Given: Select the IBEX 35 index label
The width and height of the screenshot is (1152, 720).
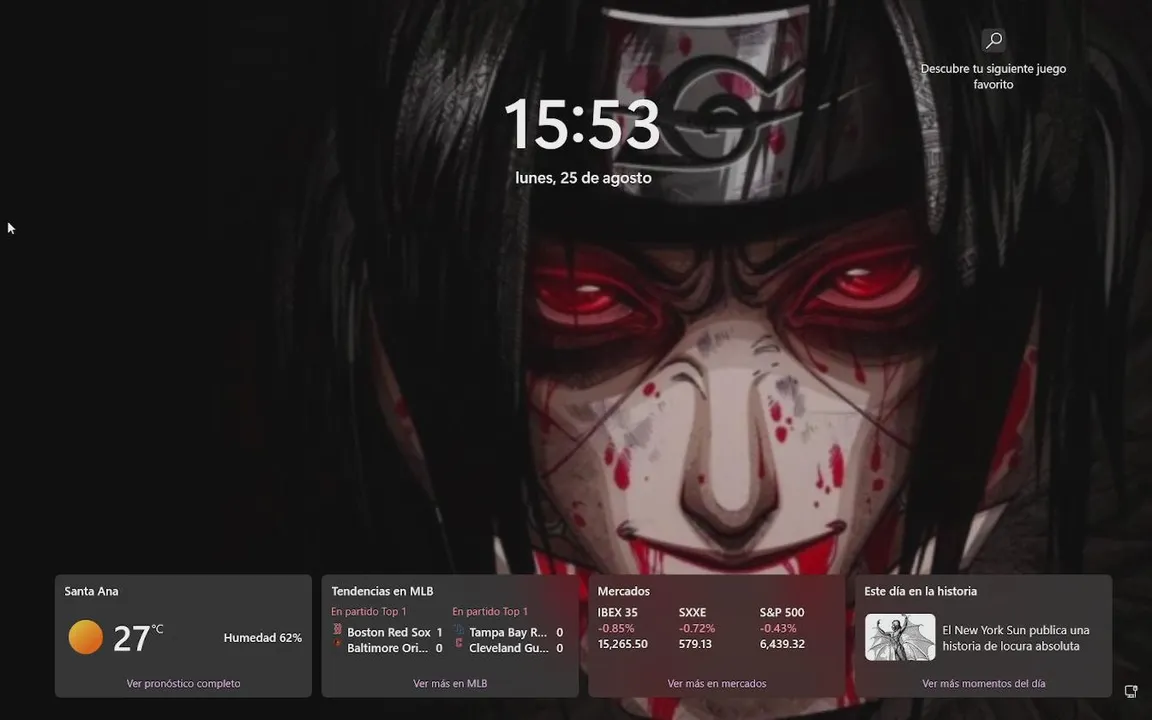Looking at the screenshot, I should 617,612.
